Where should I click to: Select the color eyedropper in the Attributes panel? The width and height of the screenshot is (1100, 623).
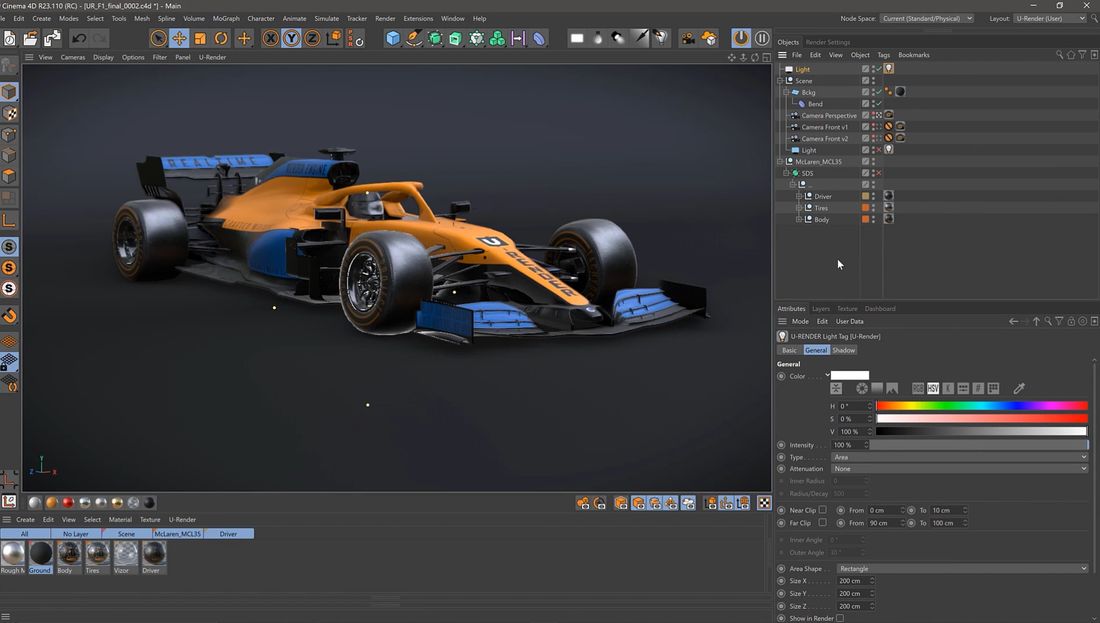point(1018,388)
